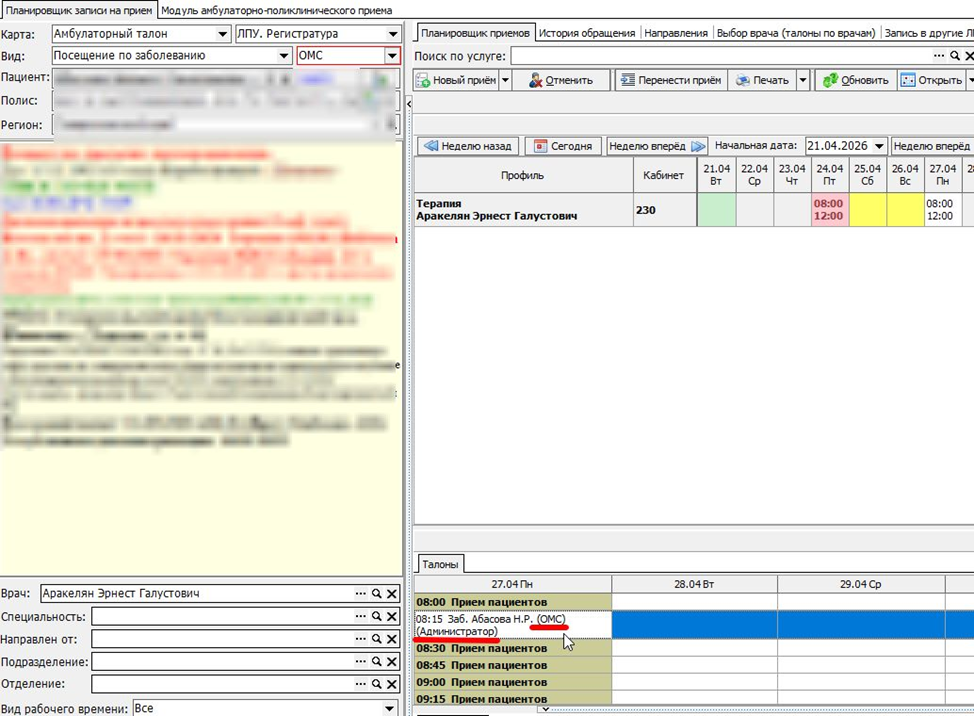The width and height of the screenshot is (974, 716).
Task: Open the Начальная дата date dropdown
Action: [x=879, y=146]
